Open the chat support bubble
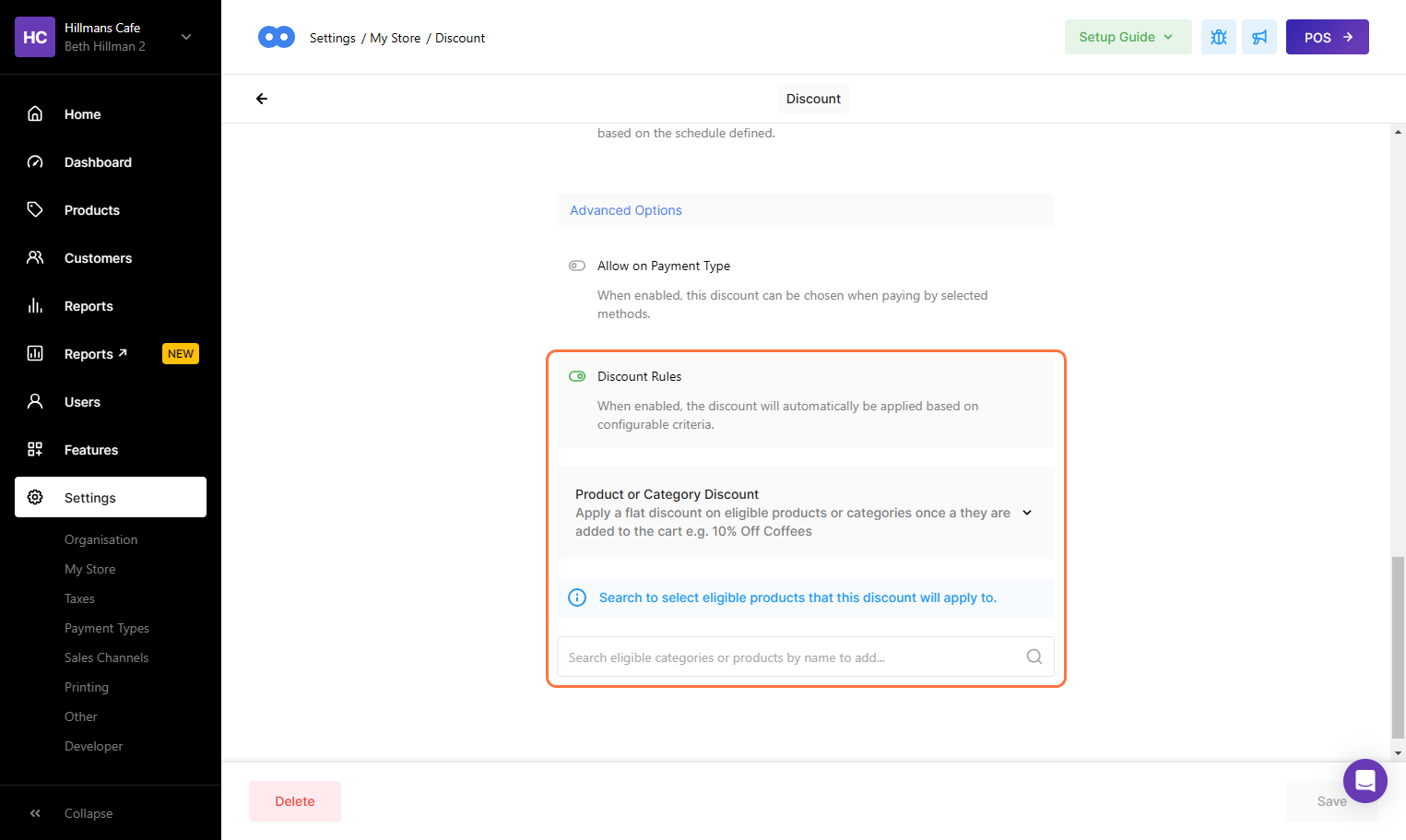1406x840 pixels. pyautogui.click(x=1365, y=781)
